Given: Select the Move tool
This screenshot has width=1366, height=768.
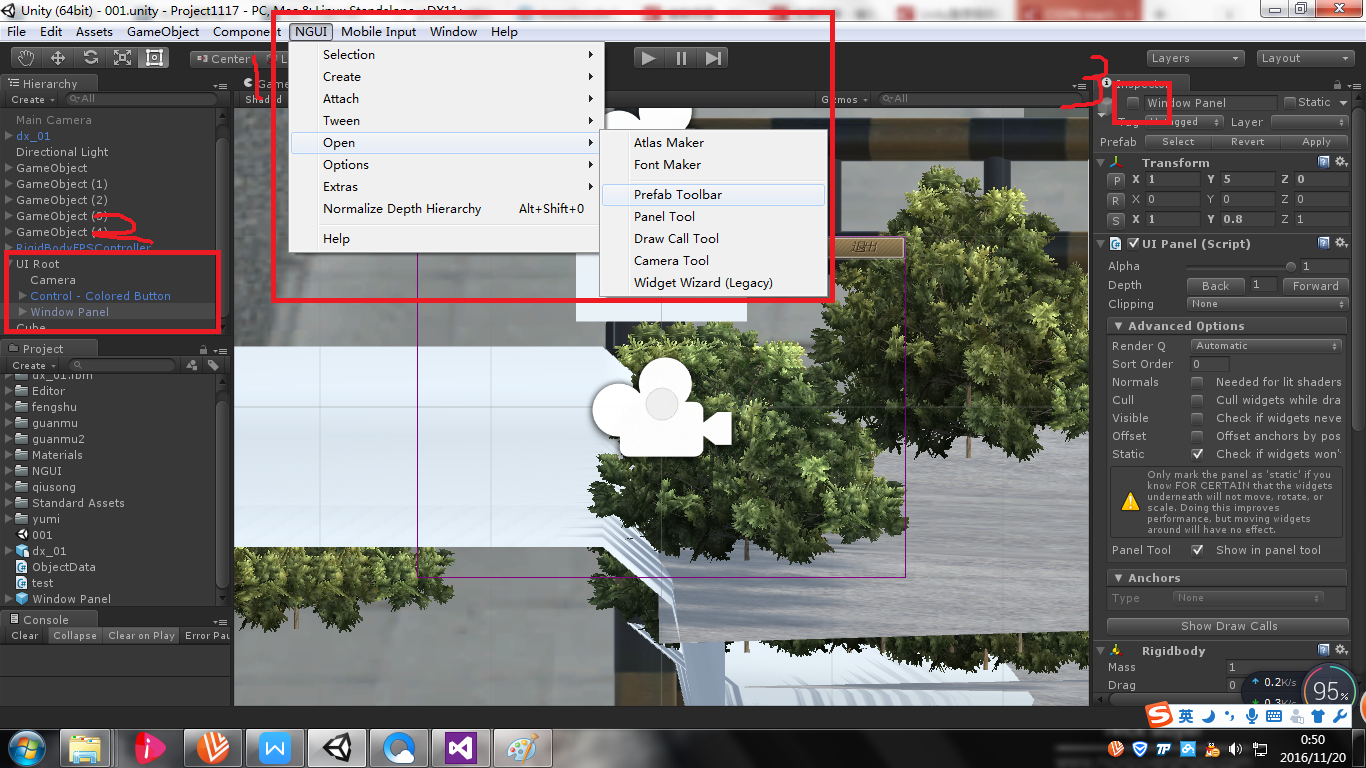Looking at the screenshot, I should 58,58.
